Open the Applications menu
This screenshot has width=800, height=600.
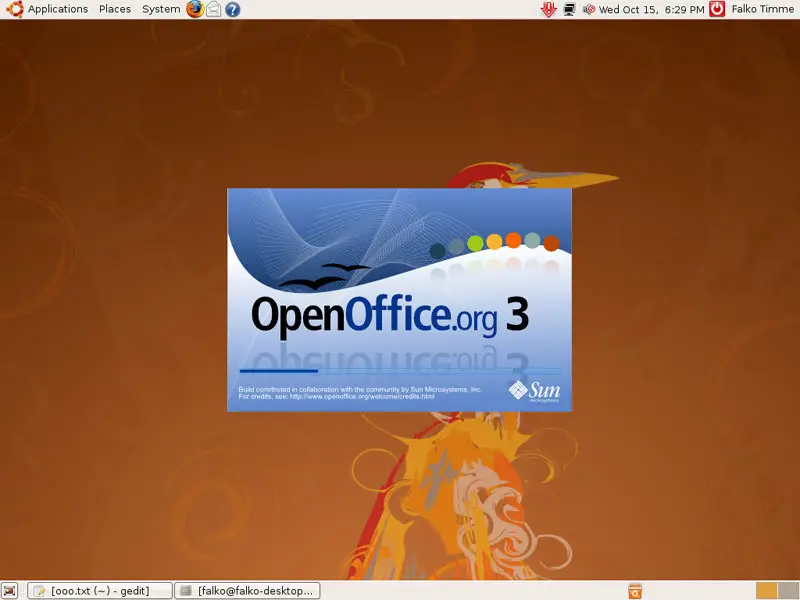[x=58, y=9]
